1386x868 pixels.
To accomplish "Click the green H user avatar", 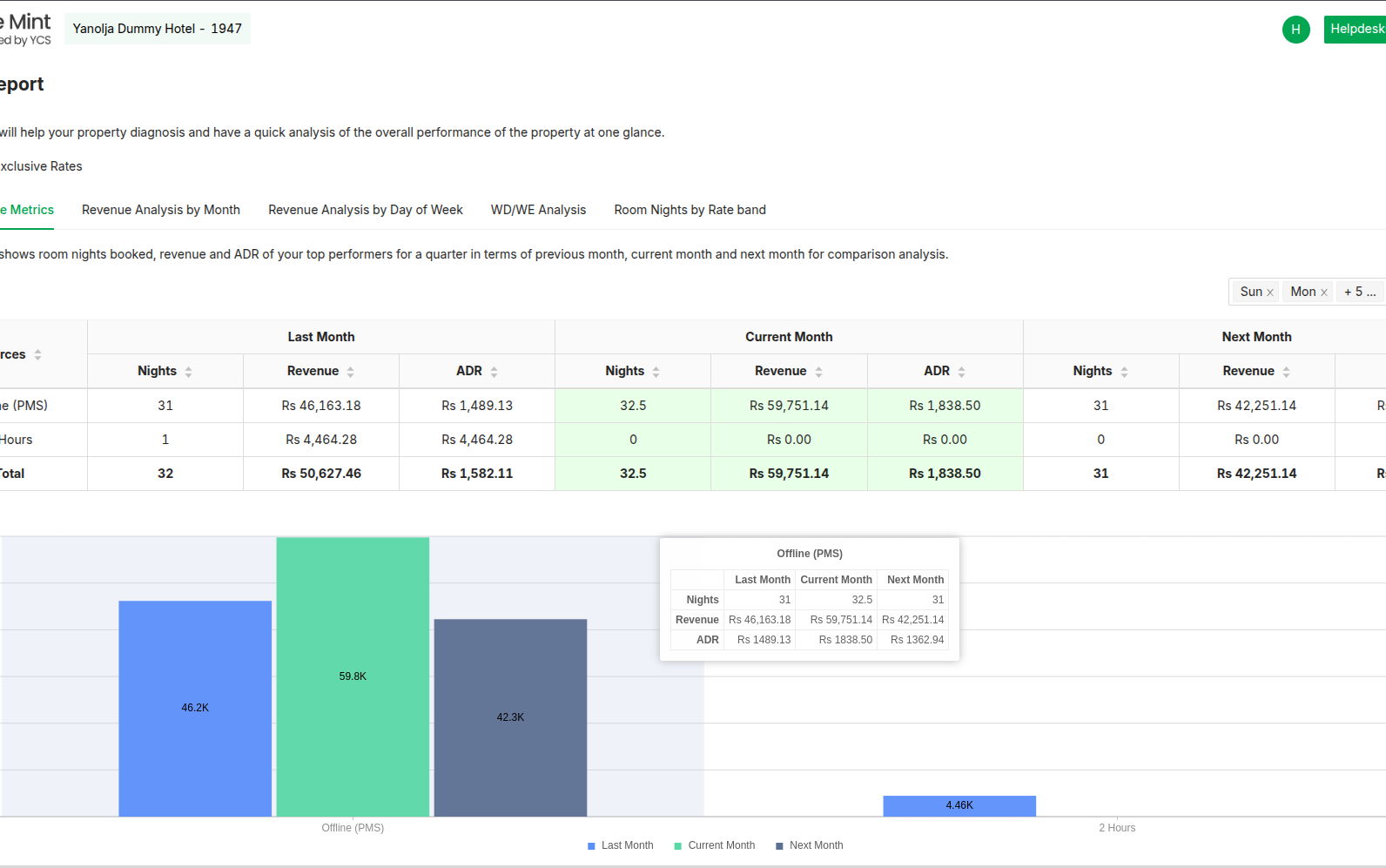I will pyautogui.click(x=1295, y=30).
